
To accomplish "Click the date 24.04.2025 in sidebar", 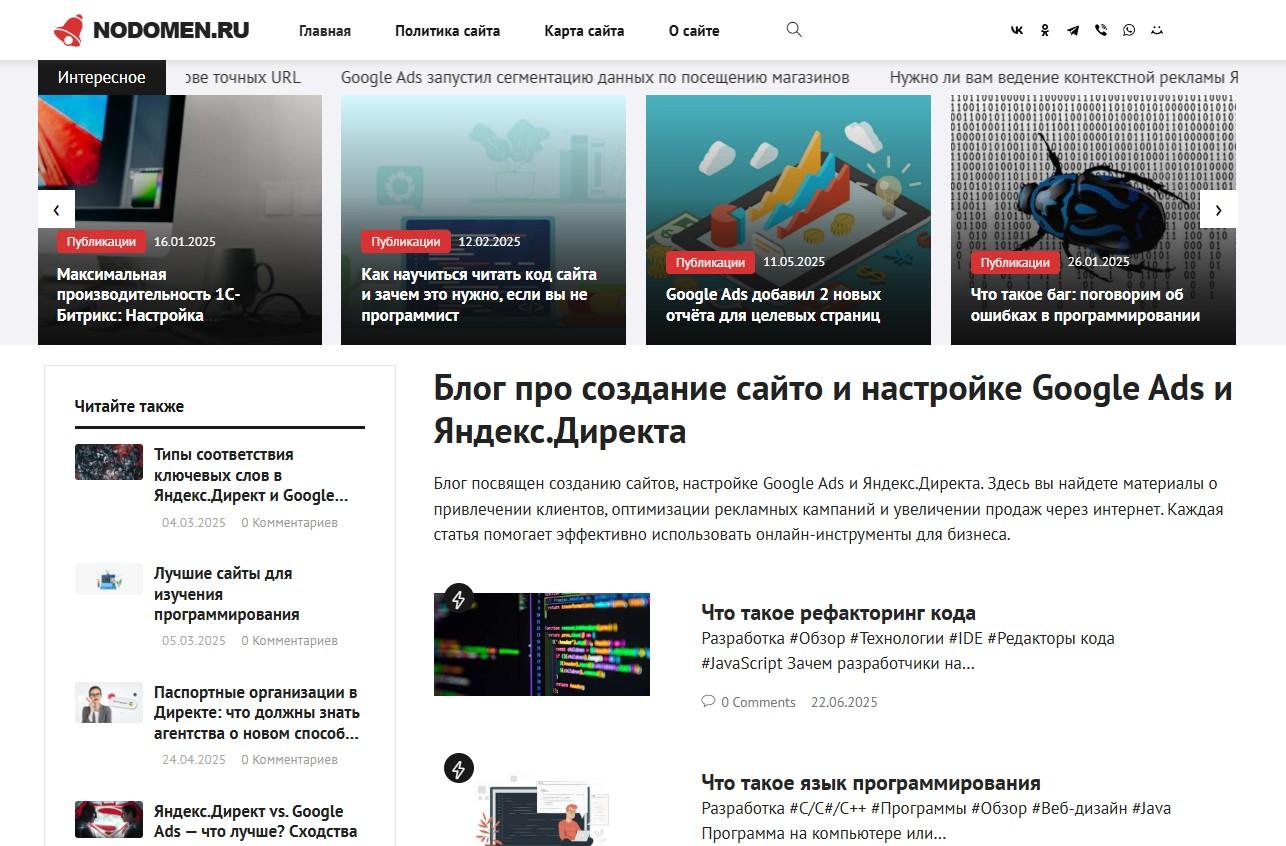I will coord(194,760).
